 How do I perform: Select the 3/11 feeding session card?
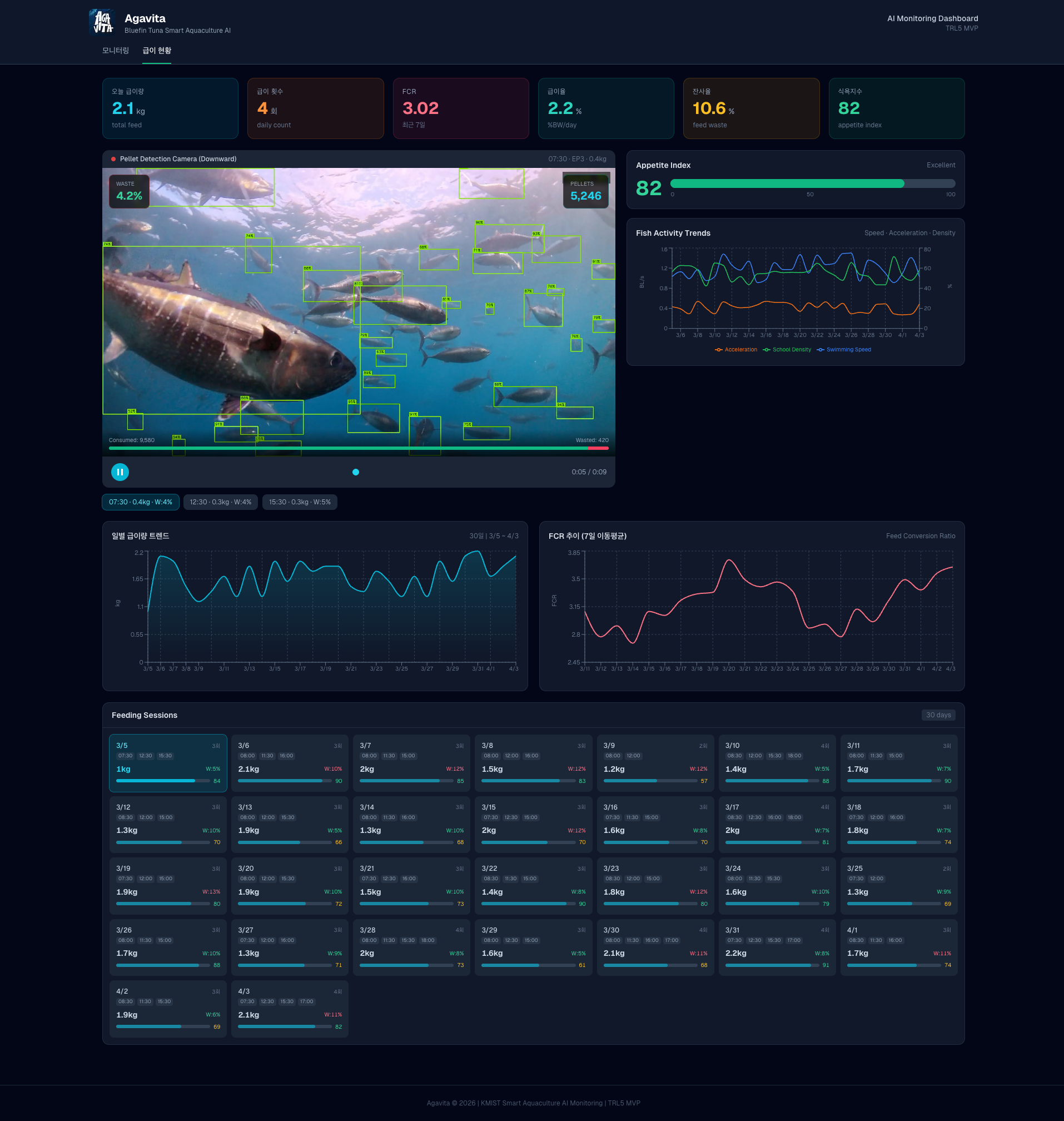tap(898, 763)
